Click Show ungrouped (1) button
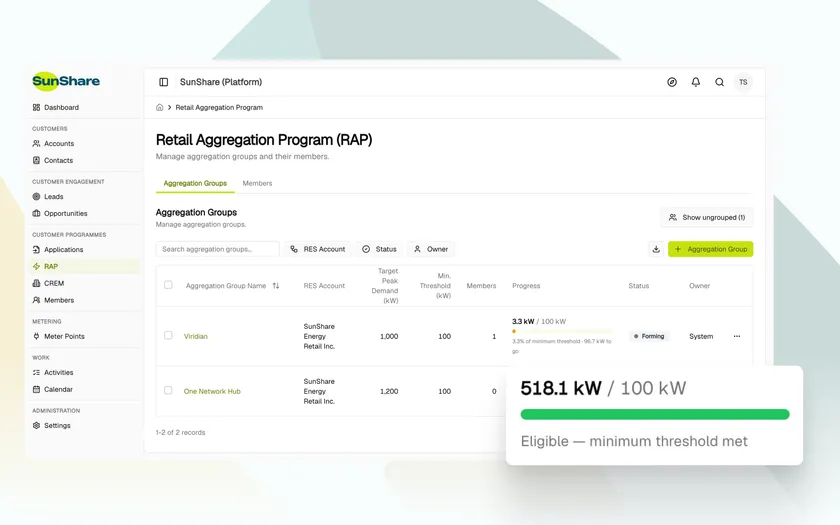Viewport: 840px width, 525px height. click(x=707, y=218)
